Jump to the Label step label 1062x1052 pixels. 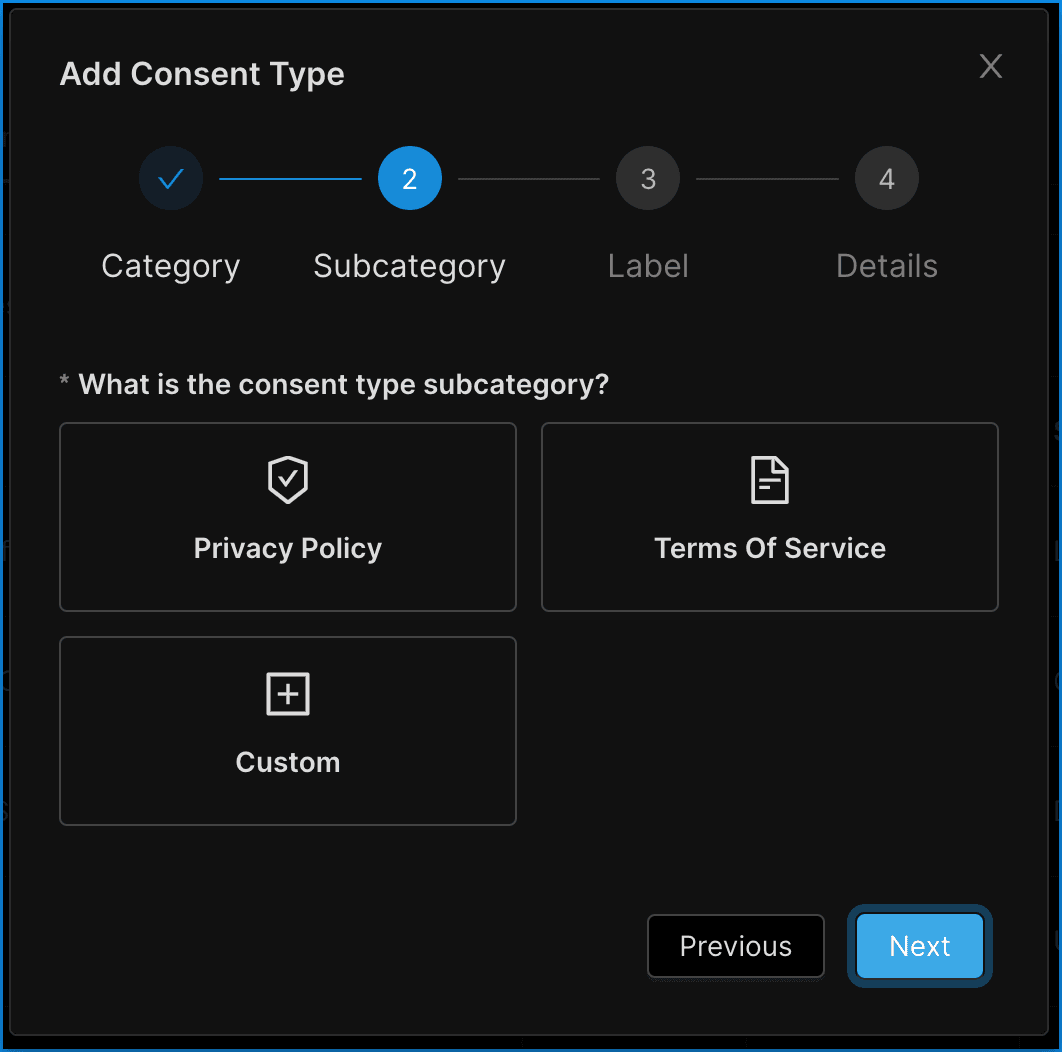(648, 266)
